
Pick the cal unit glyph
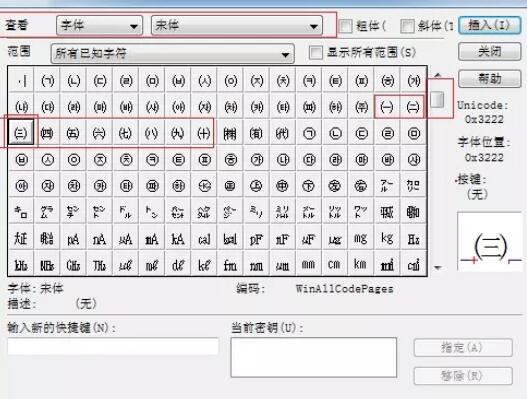pos(204,238)
